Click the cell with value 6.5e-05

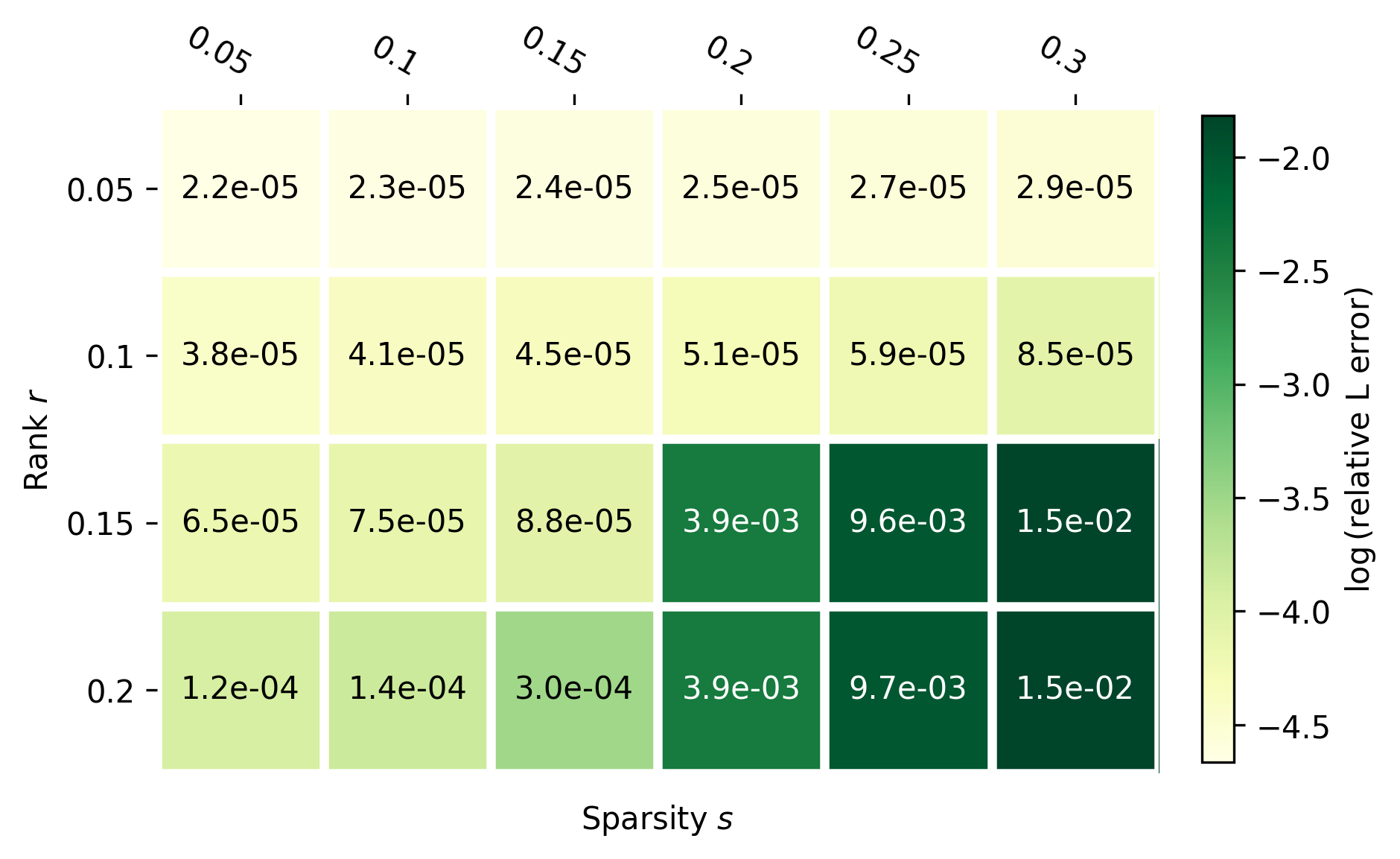coord(241,522)
